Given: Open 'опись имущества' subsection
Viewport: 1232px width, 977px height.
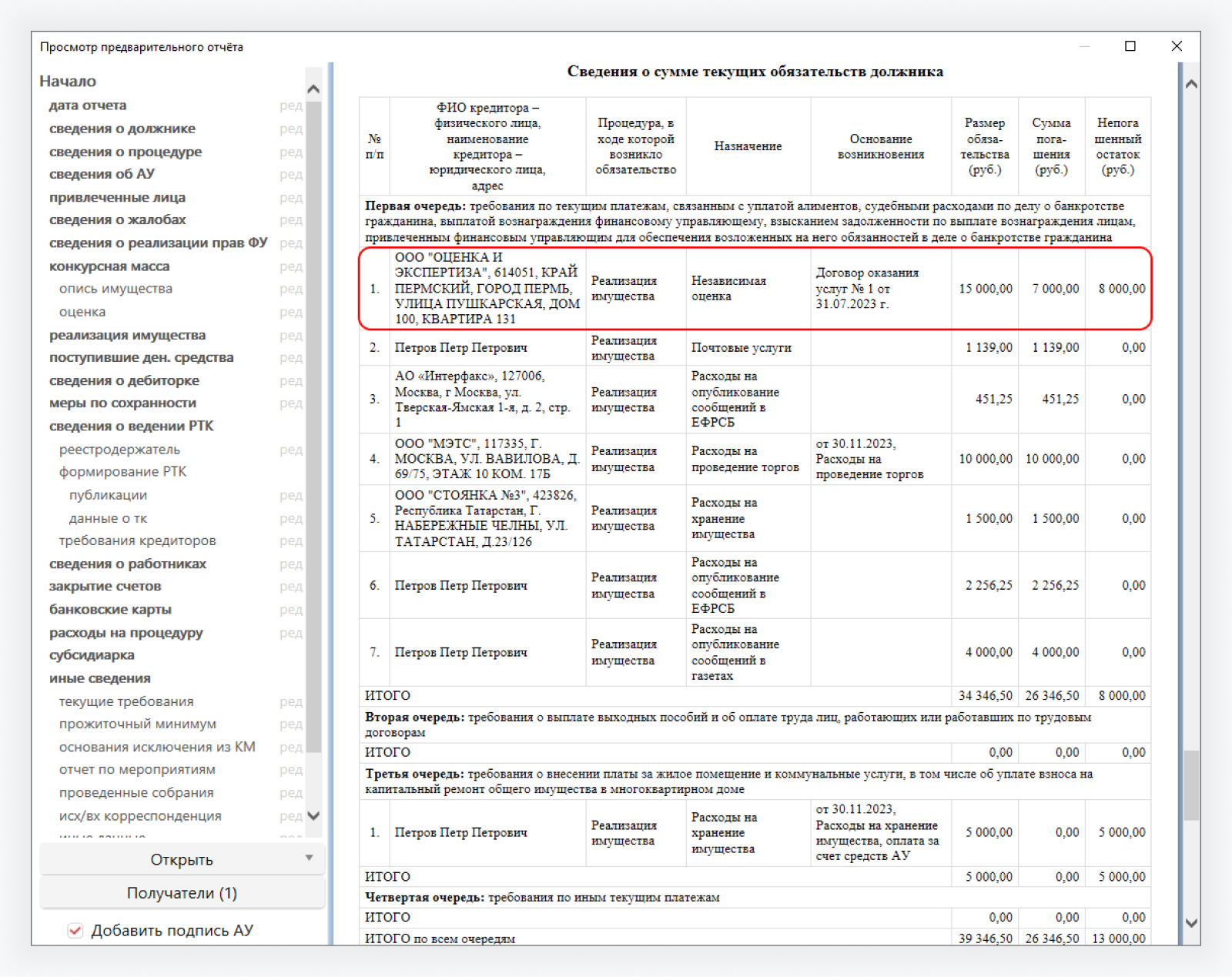Looking at the screenshot, I should tap(115, 289).
